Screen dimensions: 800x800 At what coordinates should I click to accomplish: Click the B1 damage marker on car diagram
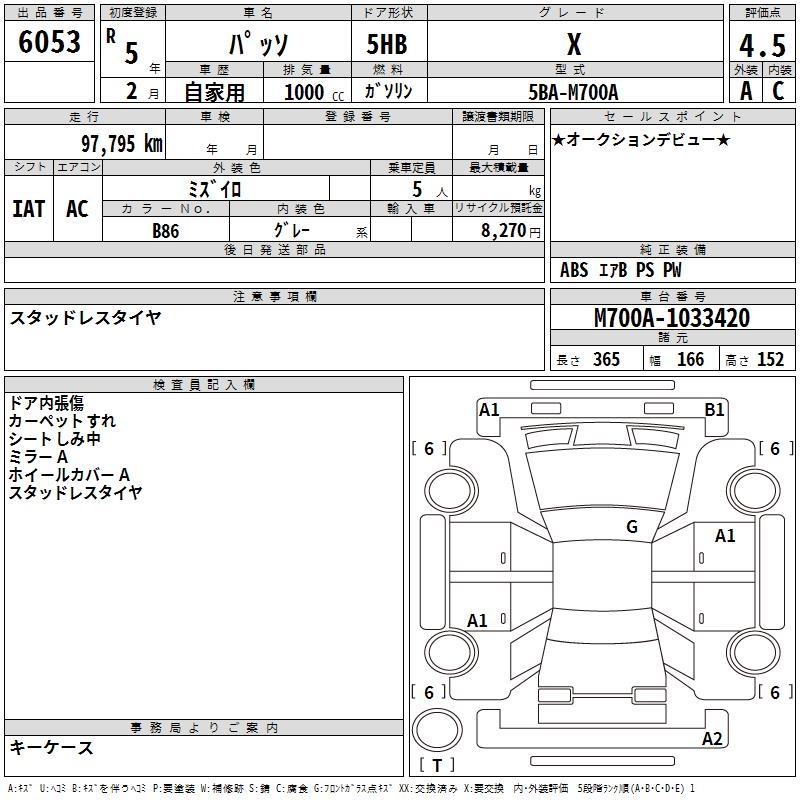pos(714,409)
